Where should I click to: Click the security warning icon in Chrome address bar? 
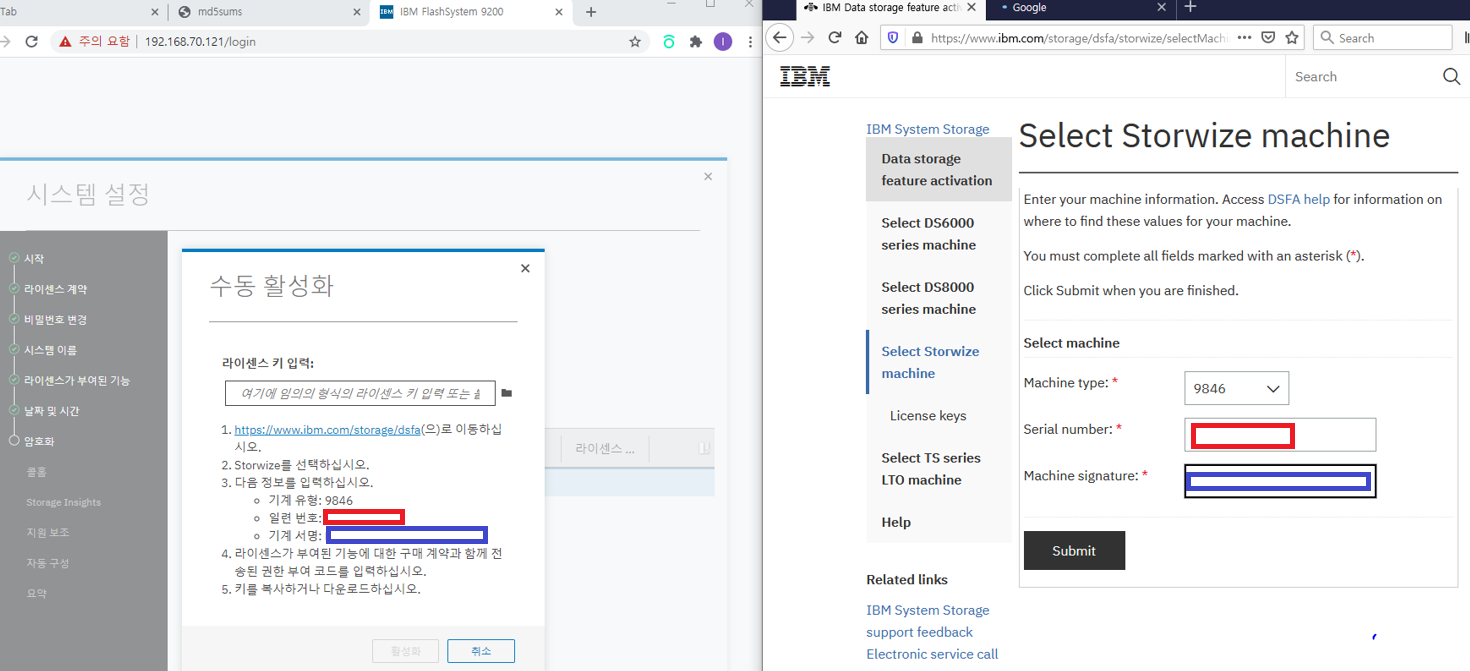pos(65,42)
